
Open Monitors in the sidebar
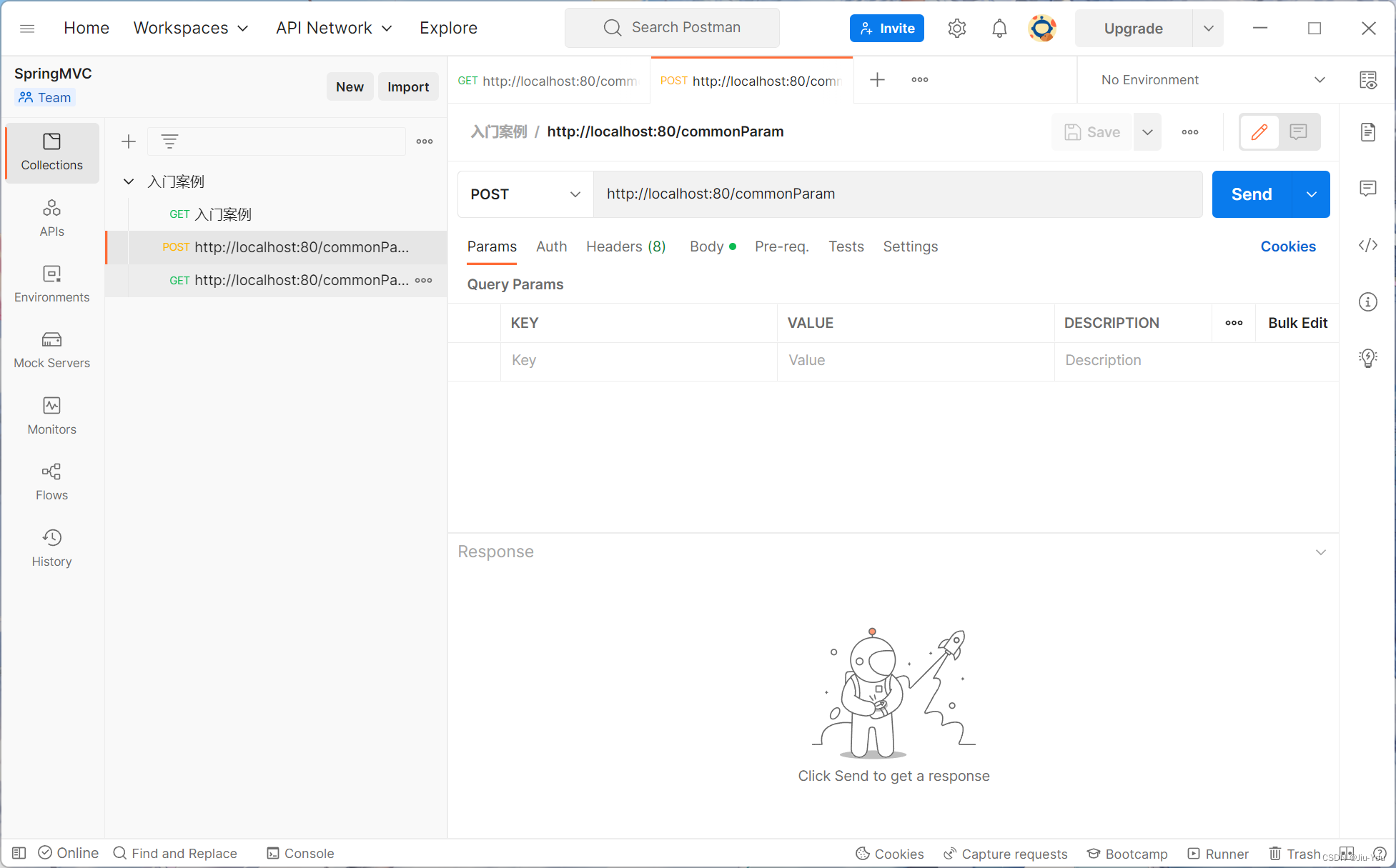(x=51, y=416)
